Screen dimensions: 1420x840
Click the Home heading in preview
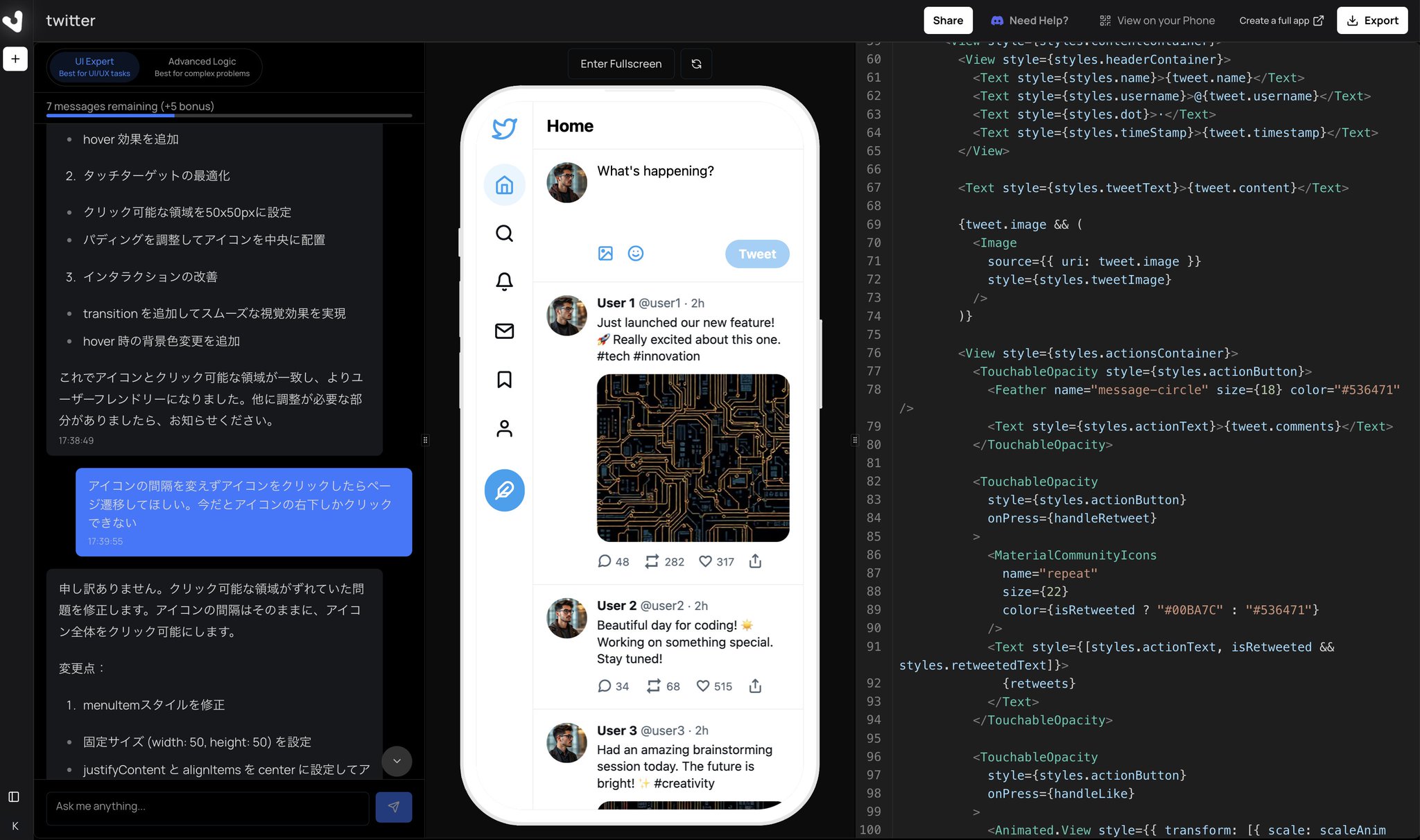pyautogui.click(x=570, y=126)
